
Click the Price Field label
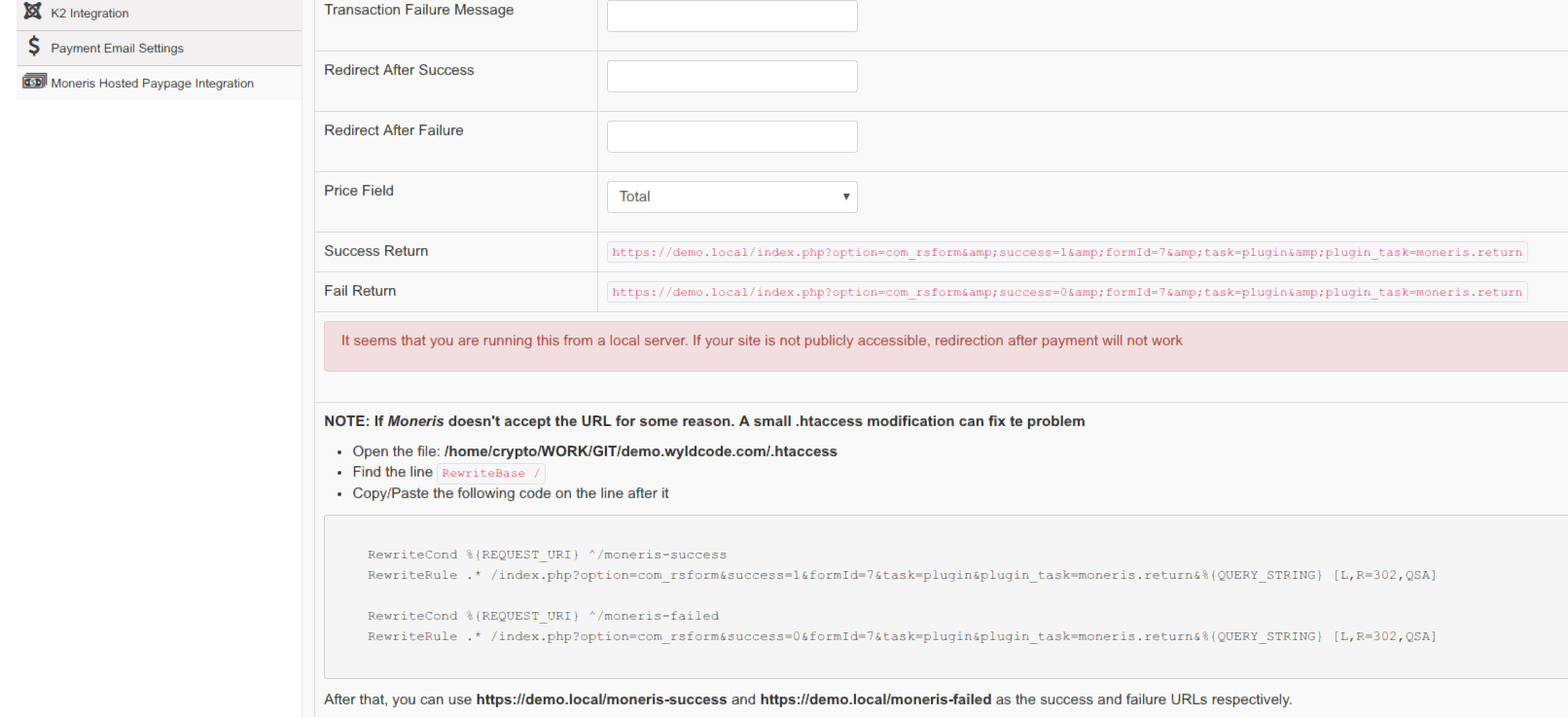359,191
